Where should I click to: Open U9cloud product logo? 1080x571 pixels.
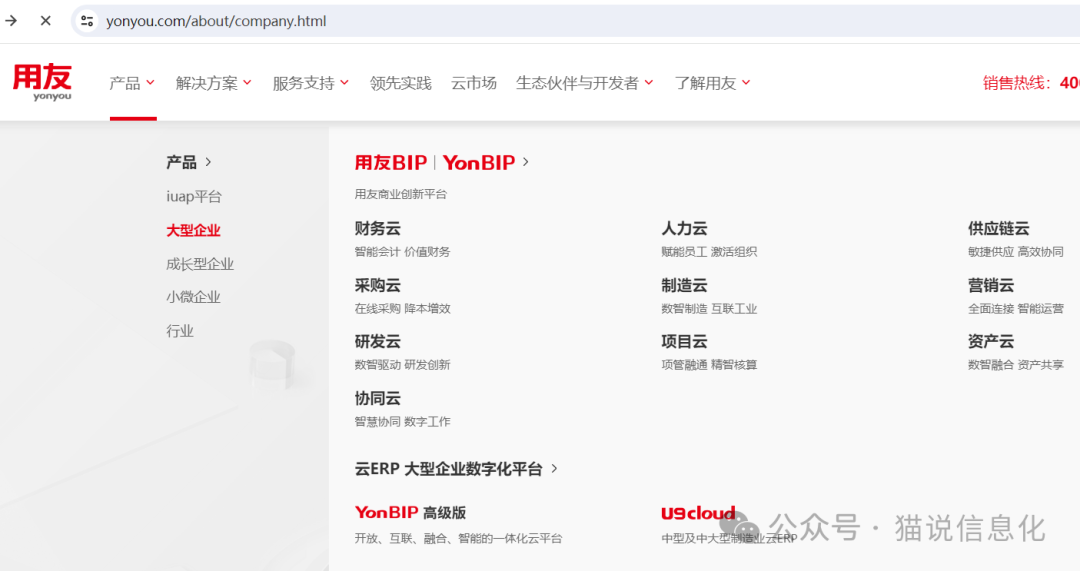tap(698, 513)
